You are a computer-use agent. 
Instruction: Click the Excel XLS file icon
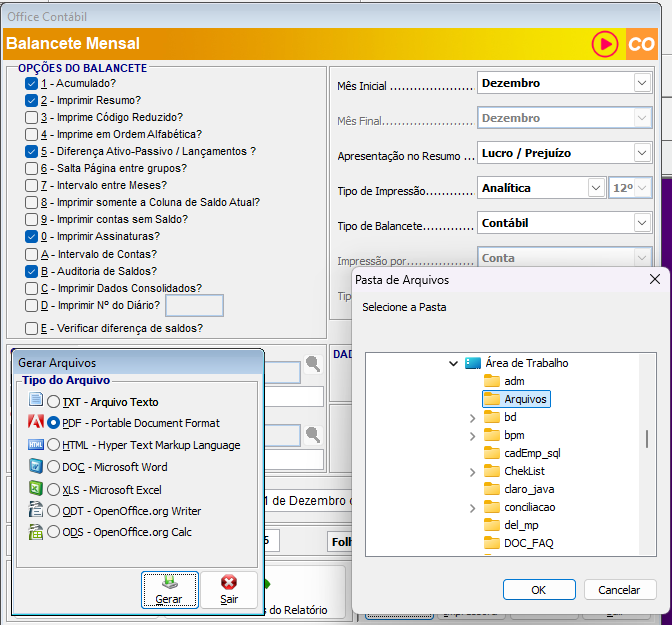[x=36, y=489]
